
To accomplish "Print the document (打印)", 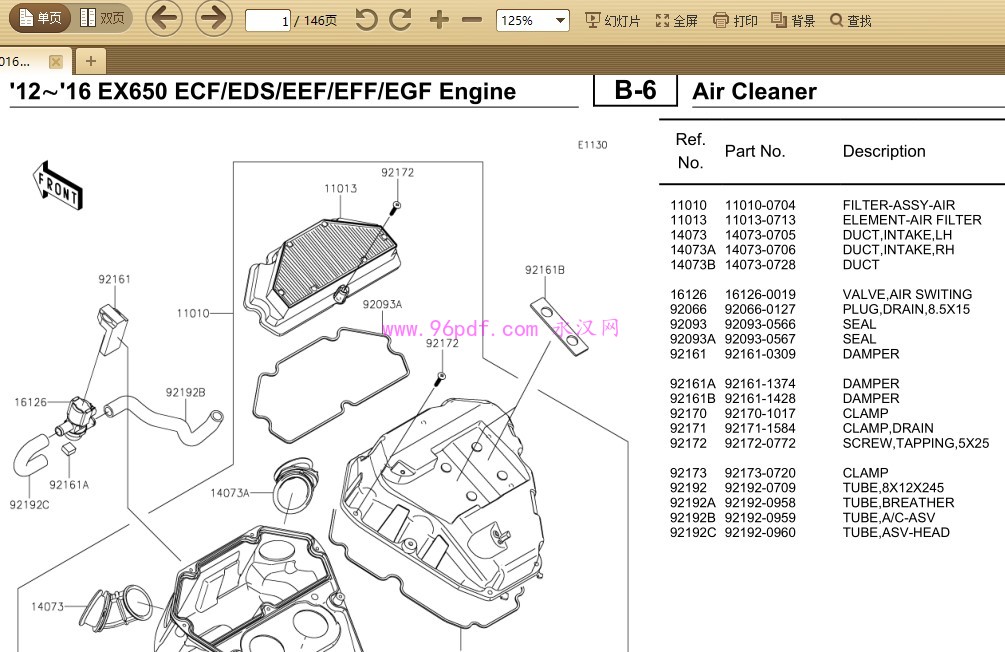I will pos(736,21).
